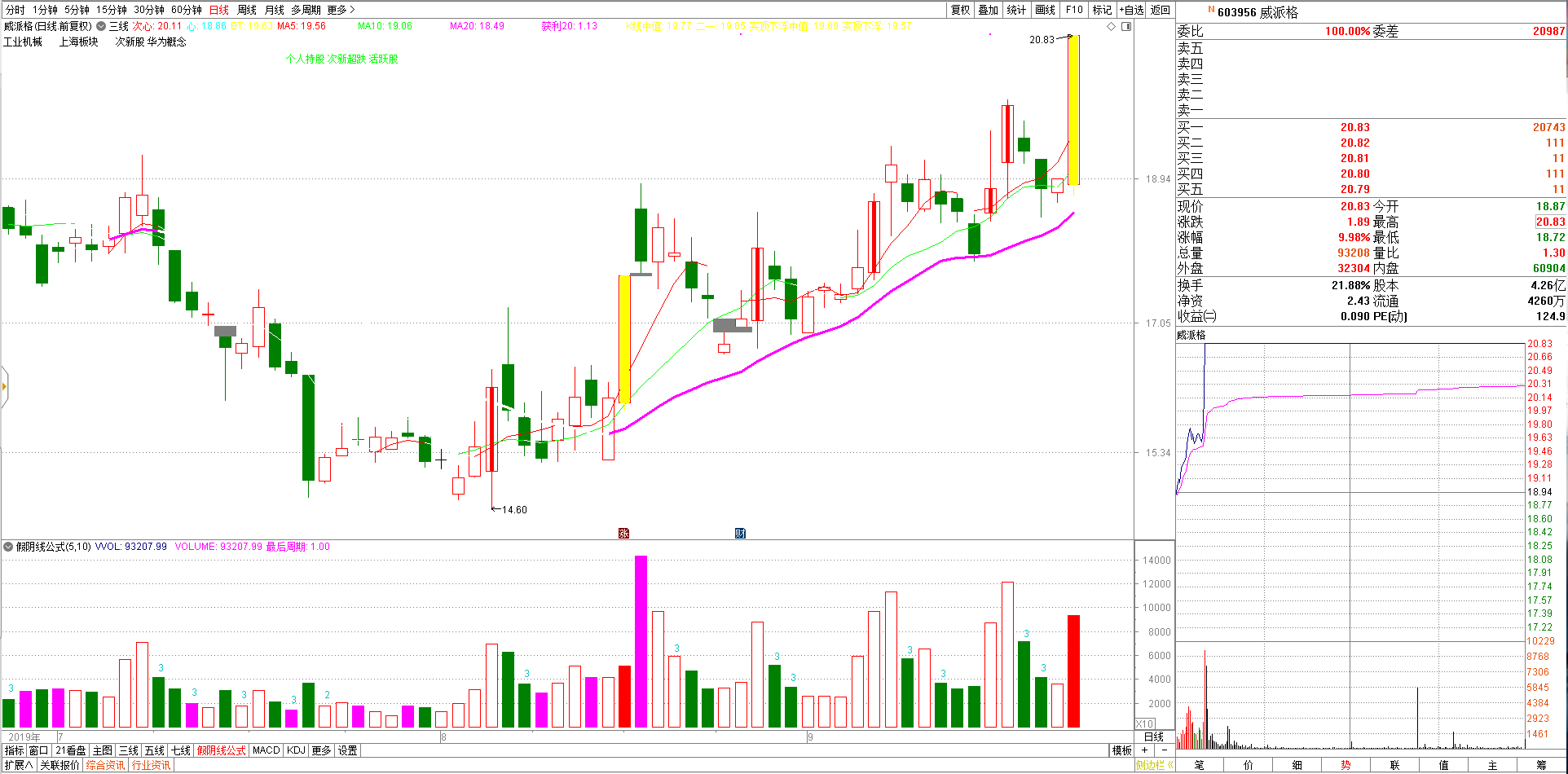The width and height of the screenshot is (1568, 774).
Task: Open the dropdown arrow beside 威派格(日线.前复权)
Action: [101, 26]
